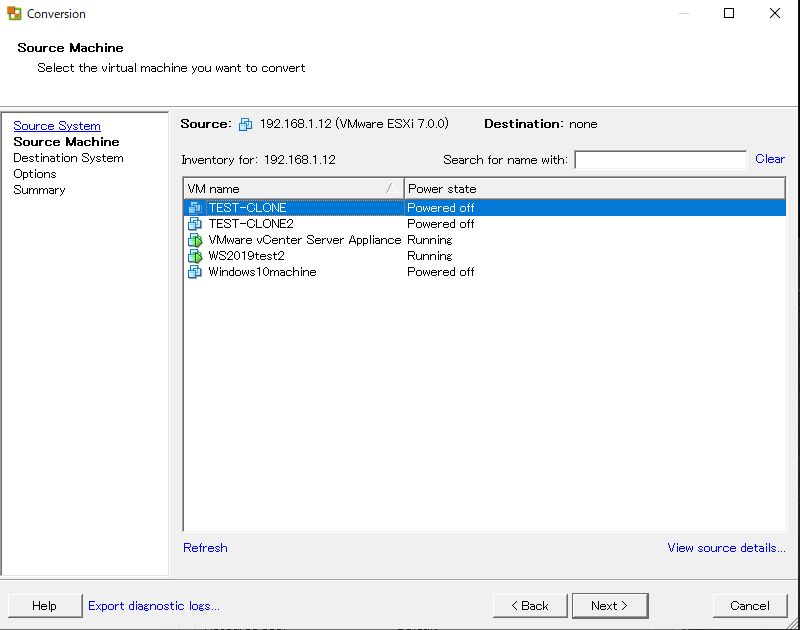Click the Conversion app icon in title bar

point(14,13)
